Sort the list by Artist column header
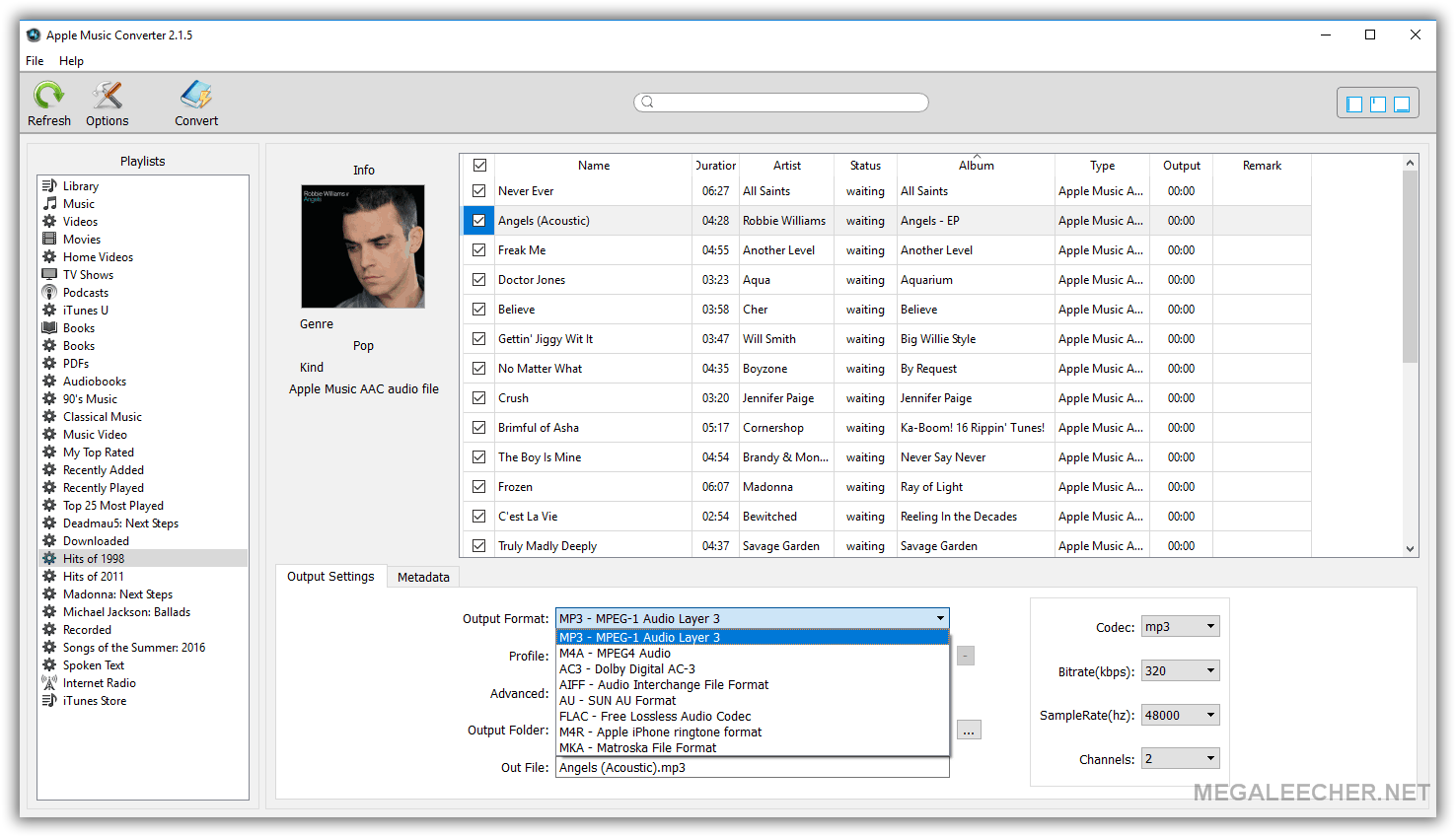 point(787,165)
